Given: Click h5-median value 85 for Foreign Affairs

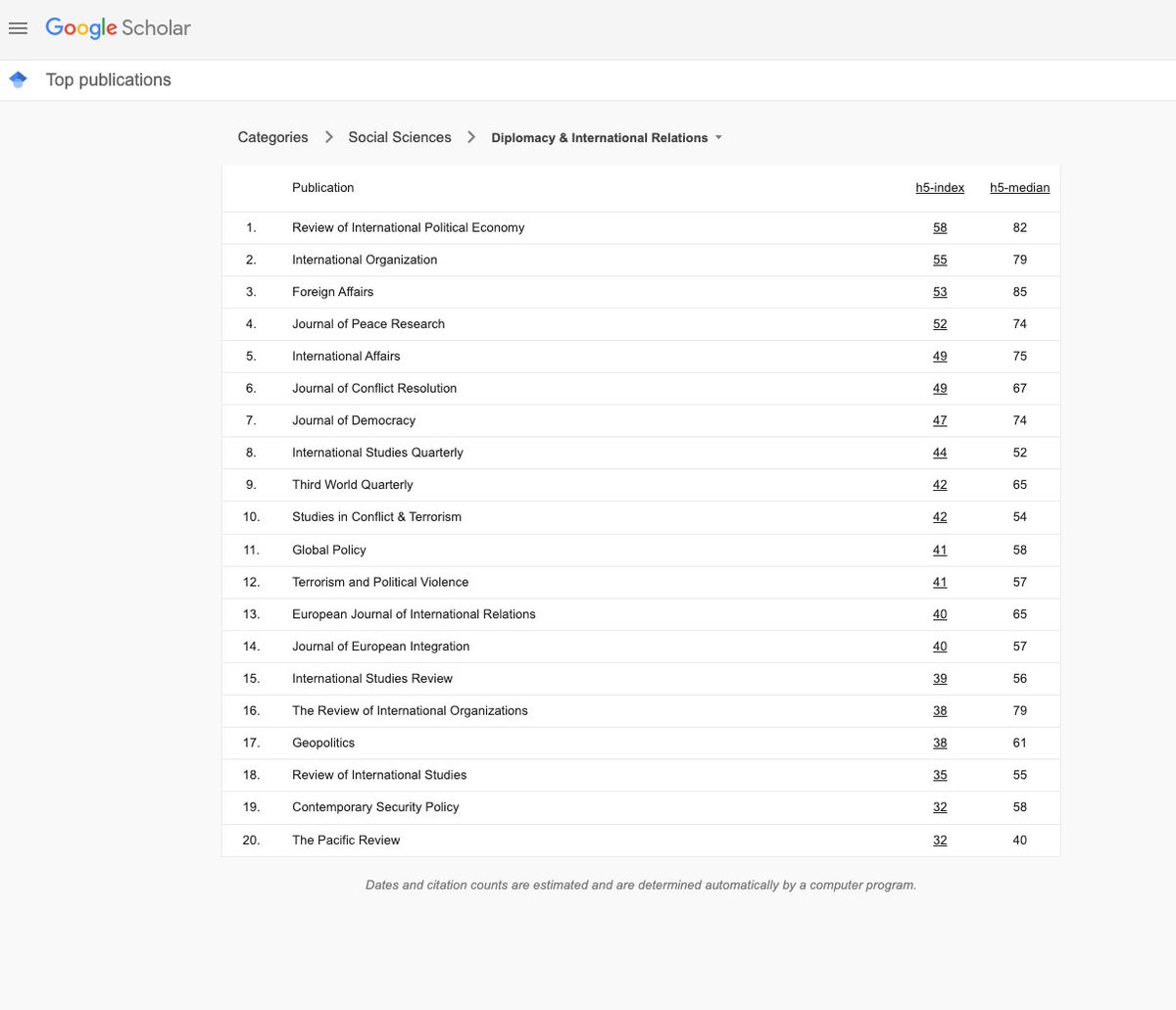Looking at the screenshot, I should (x=1020, y=292).
